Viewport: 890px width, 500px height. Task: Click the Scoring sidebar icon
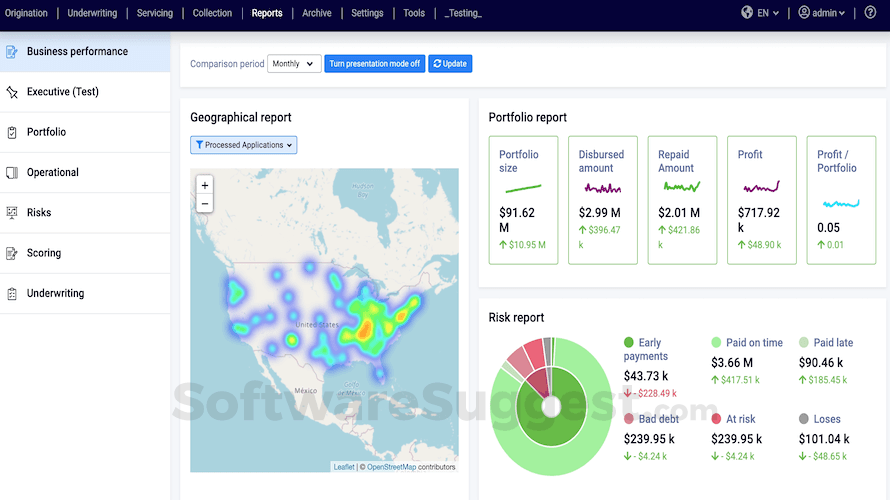tap(12, 253)
